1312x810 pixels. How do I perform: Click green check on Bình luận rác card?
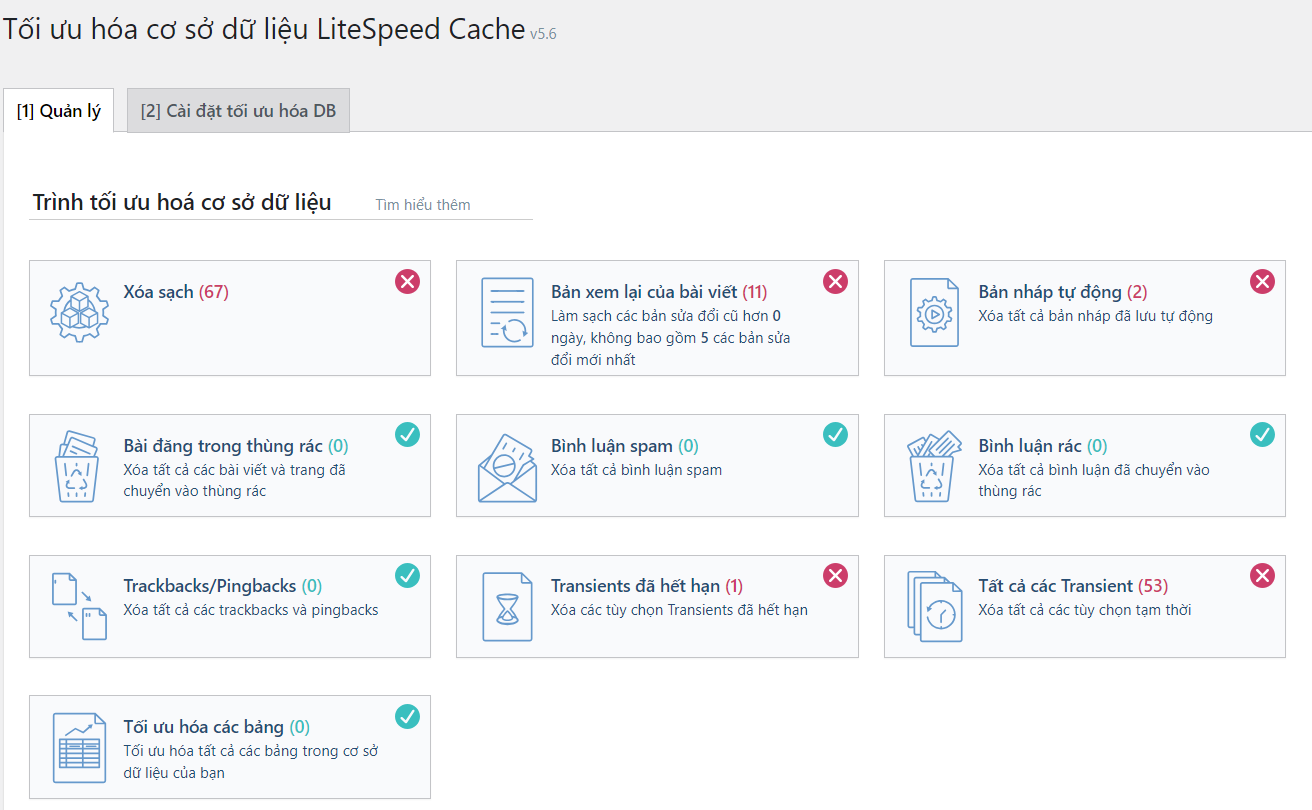tap(1263, 435)
